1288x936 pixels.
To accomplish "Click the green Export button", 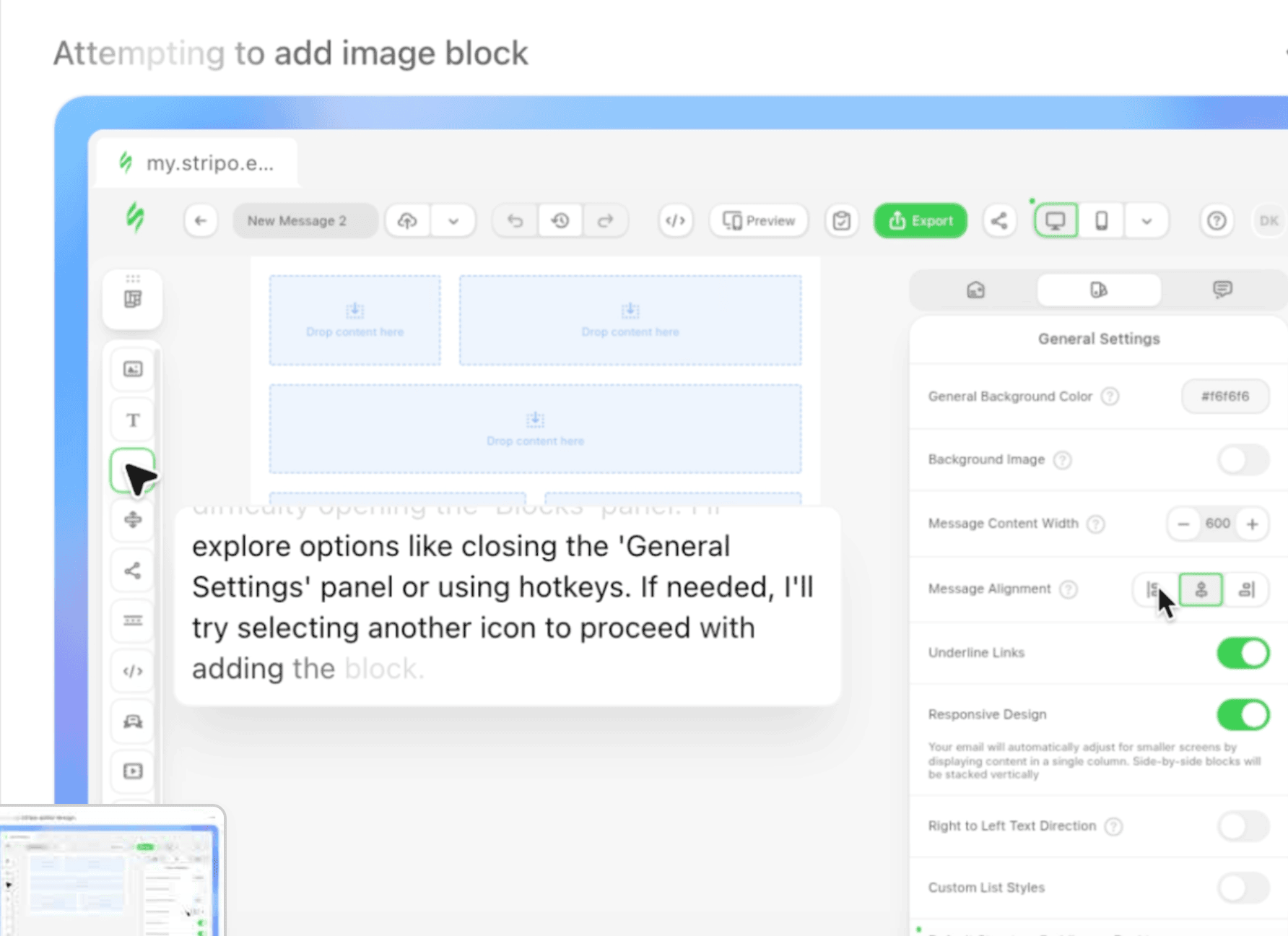I will point(921,220).
